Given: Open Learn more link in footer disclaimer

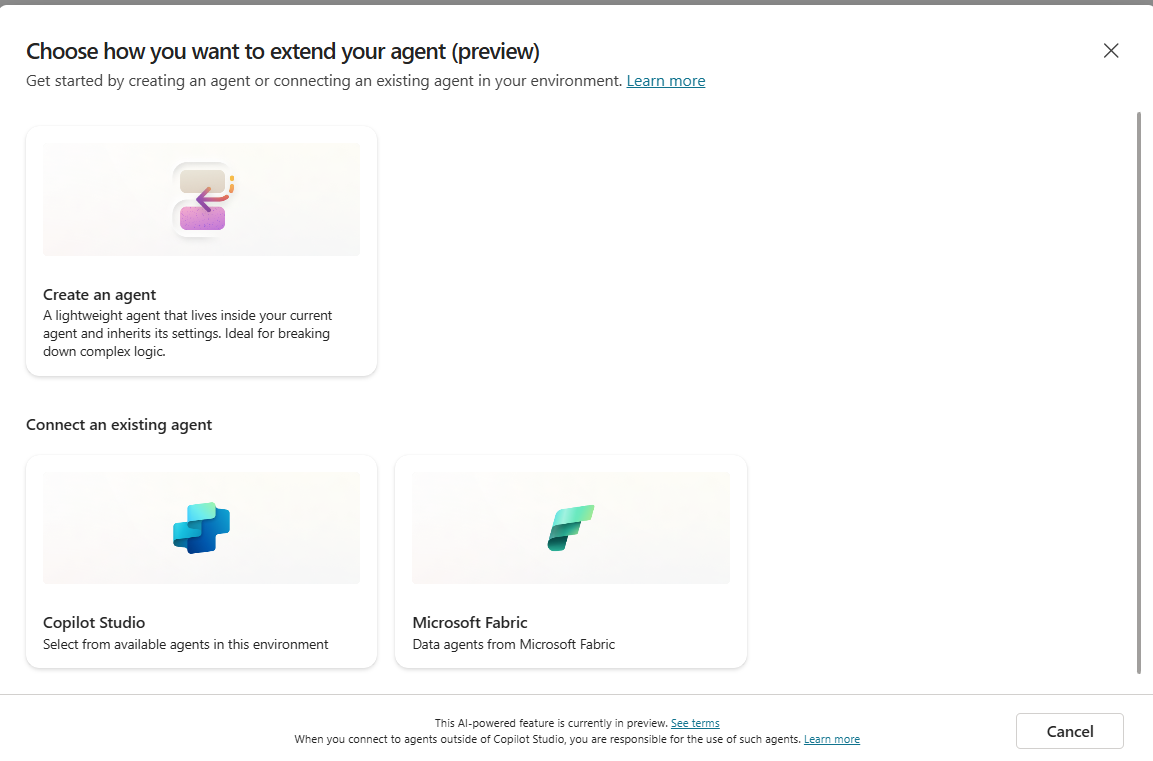Looking at the screenshot, I should [832, 739].
